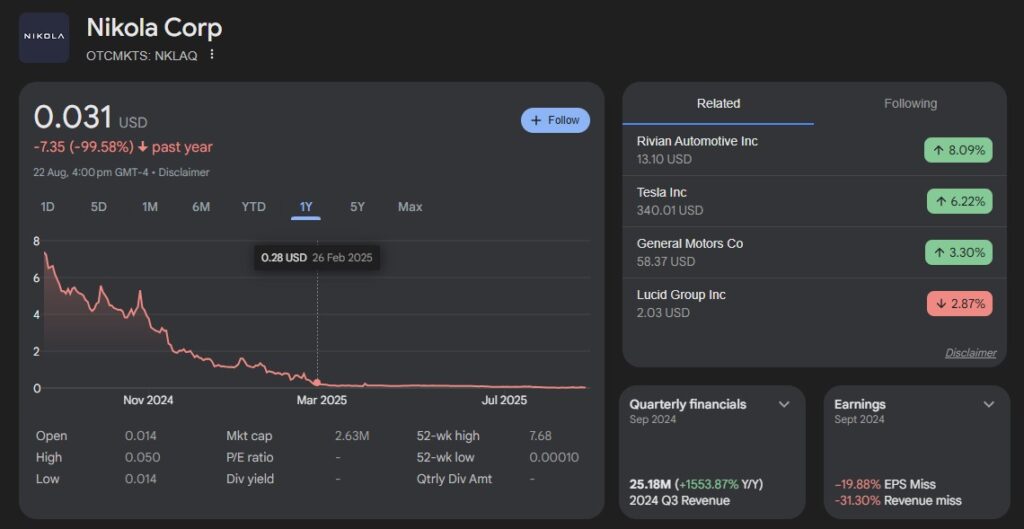Click the -31.30% Revenue miss text
This screenshot has height=529, width=1024.
pyautogui.click(x=898, y=501)
